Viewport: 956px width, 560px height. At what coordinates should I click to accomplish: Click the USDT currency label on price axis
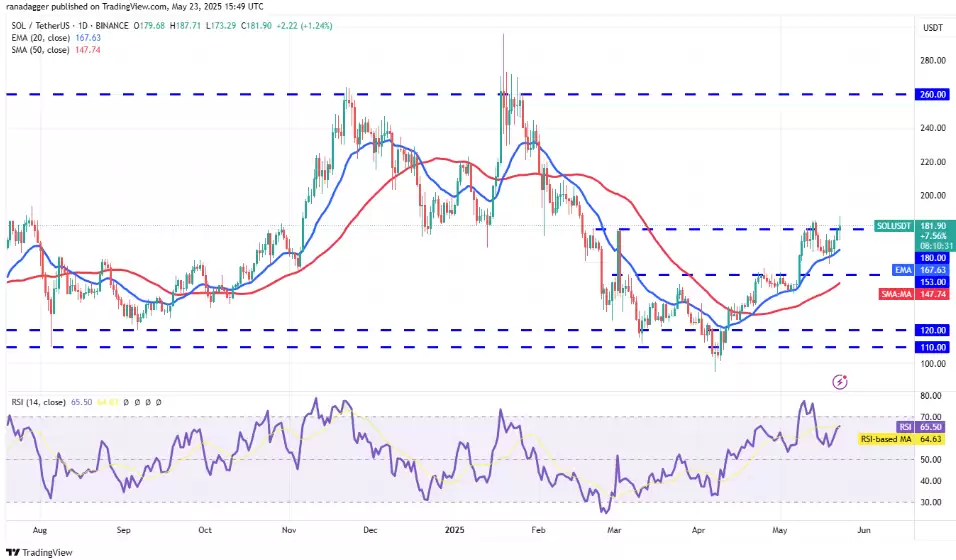(x=933, y=28)
